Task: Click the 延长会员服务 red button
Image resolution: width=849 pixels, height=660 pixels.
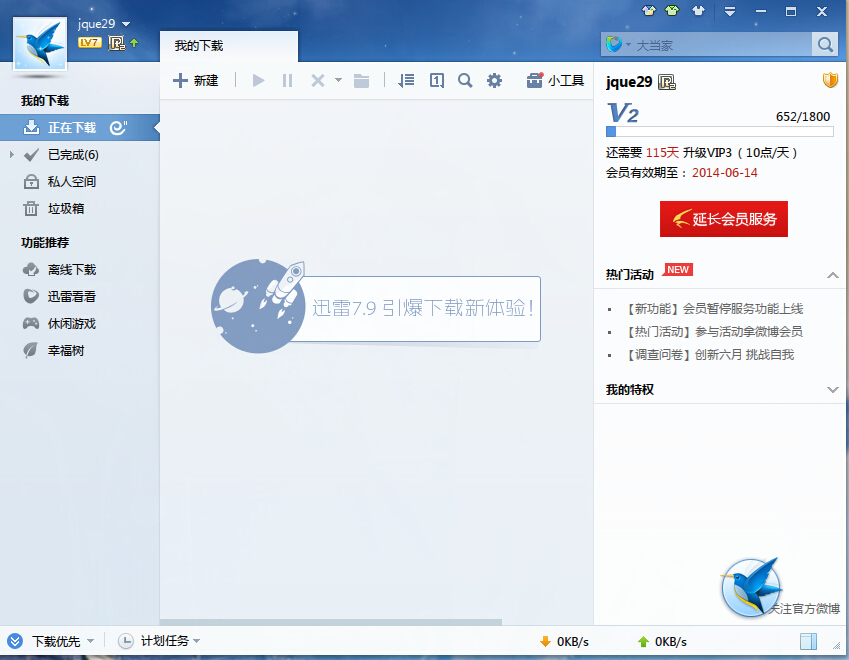Action: (x=723, y=219)
